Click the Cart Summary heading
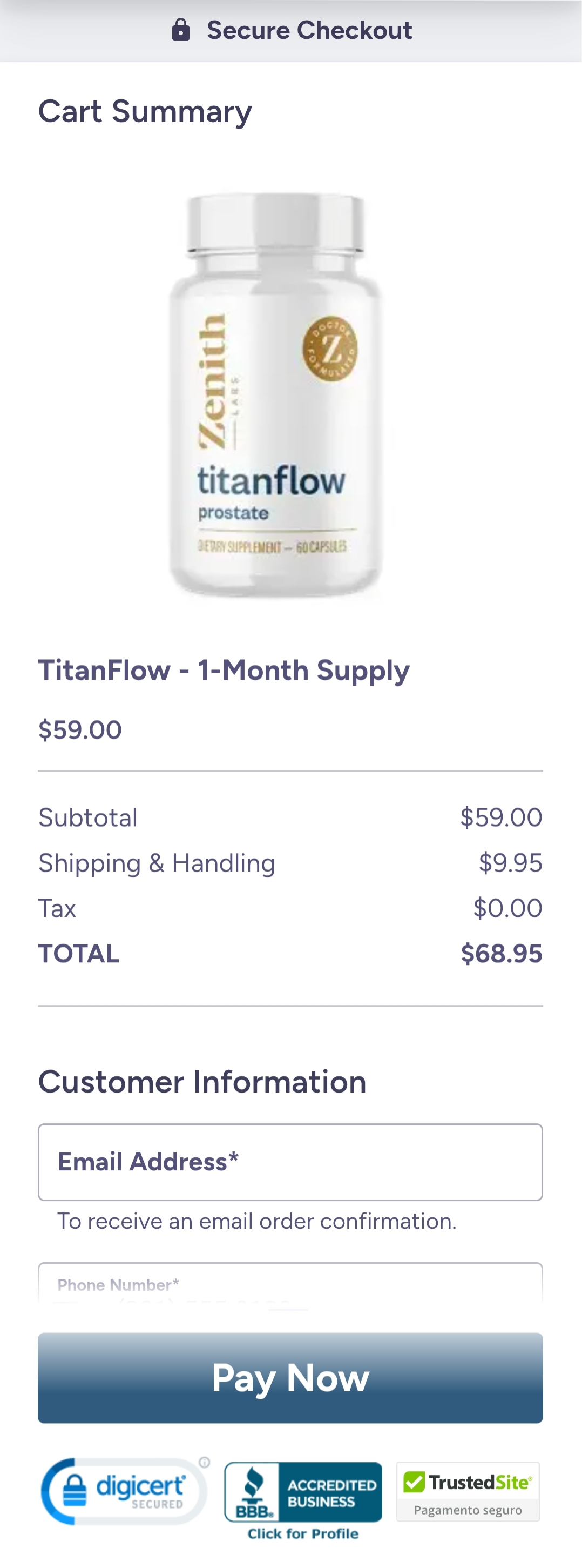Viewport: 582px width, 1568px height. click(x=145, y=111)
